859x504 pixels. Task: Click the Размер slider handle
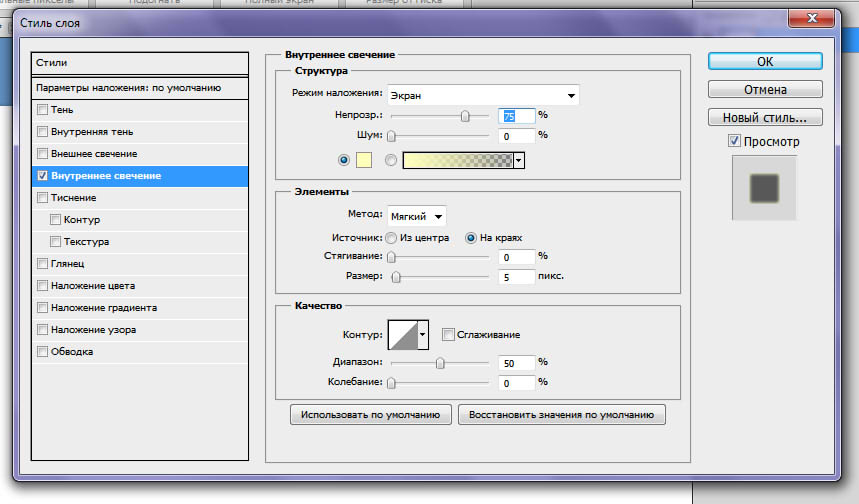pos(396,277)
